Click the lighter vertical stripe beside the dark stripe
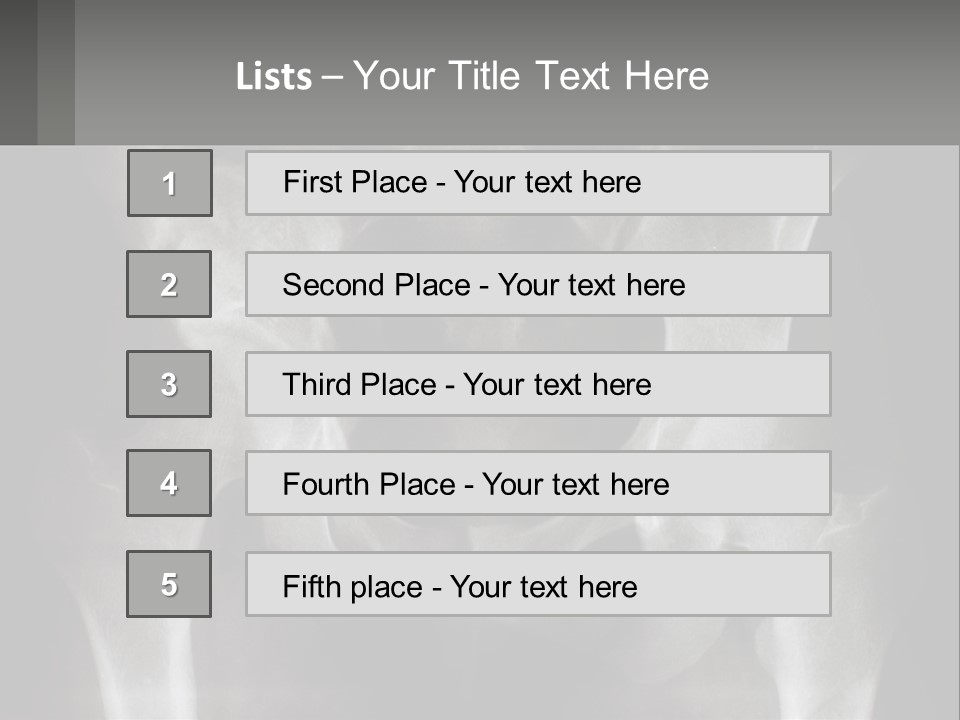The image size is (960, 720). [x=56, y=72]
